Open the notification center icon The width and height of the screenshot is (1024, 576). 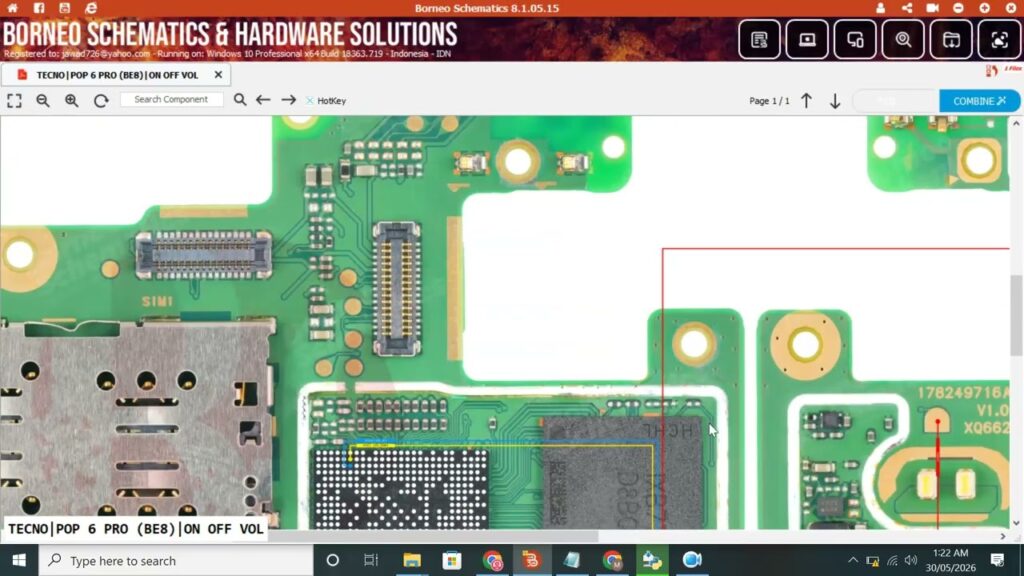click(997, 560)
